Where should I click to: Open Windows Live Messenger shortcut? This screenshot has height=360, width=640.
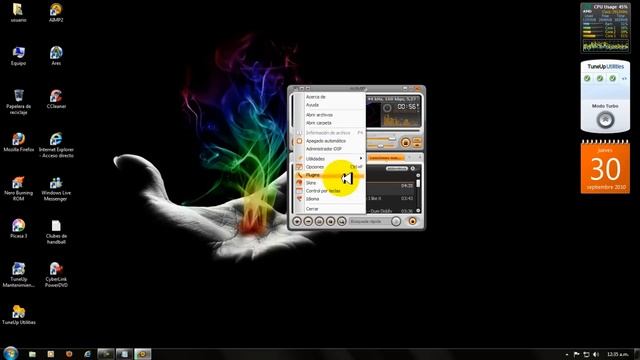(x=56, y=189)
